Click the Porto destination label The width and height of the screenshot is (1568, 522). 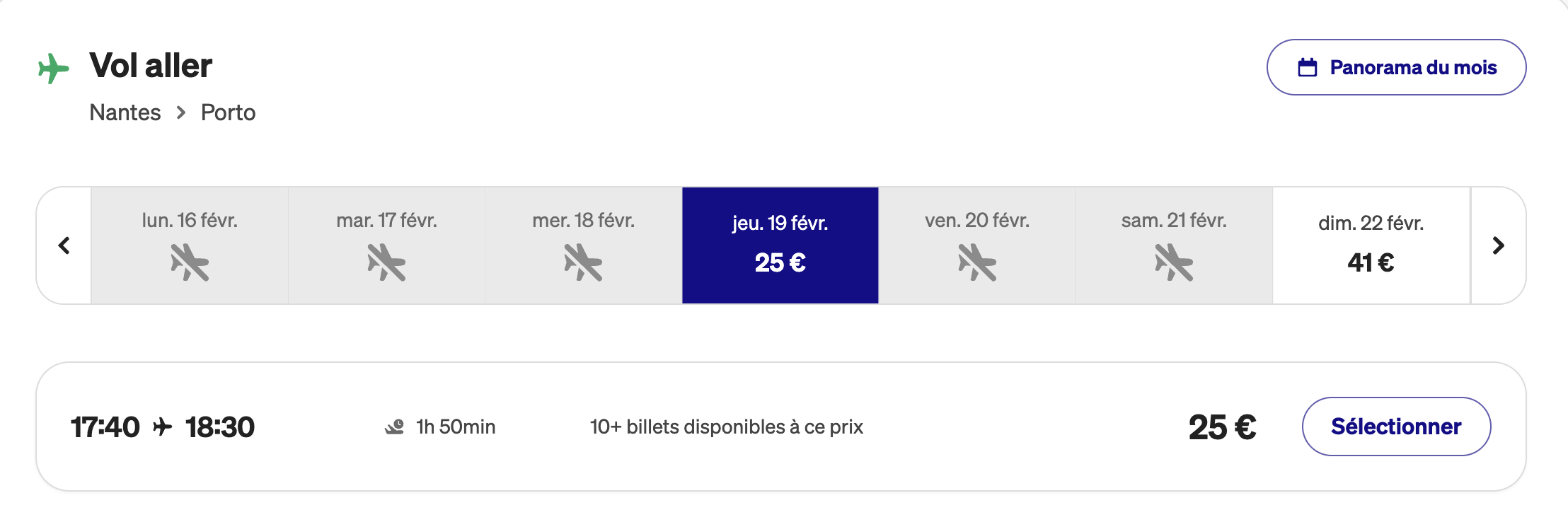click(x=228, y=112)
